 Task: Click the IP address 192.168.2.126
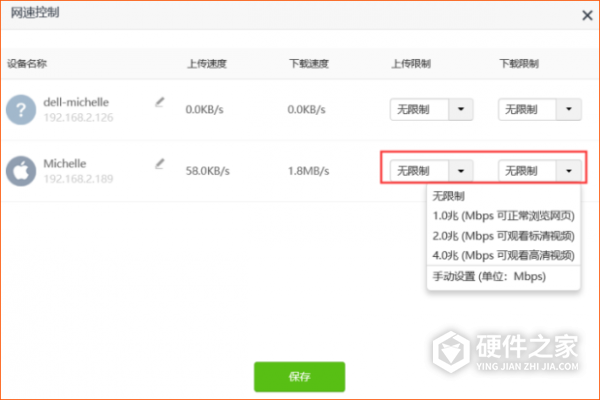tap(79, 118)
